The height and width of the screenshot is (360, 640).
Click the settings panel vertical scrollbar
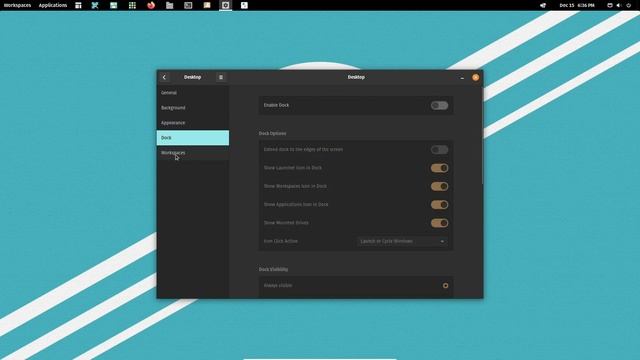[x=482, y=135]
